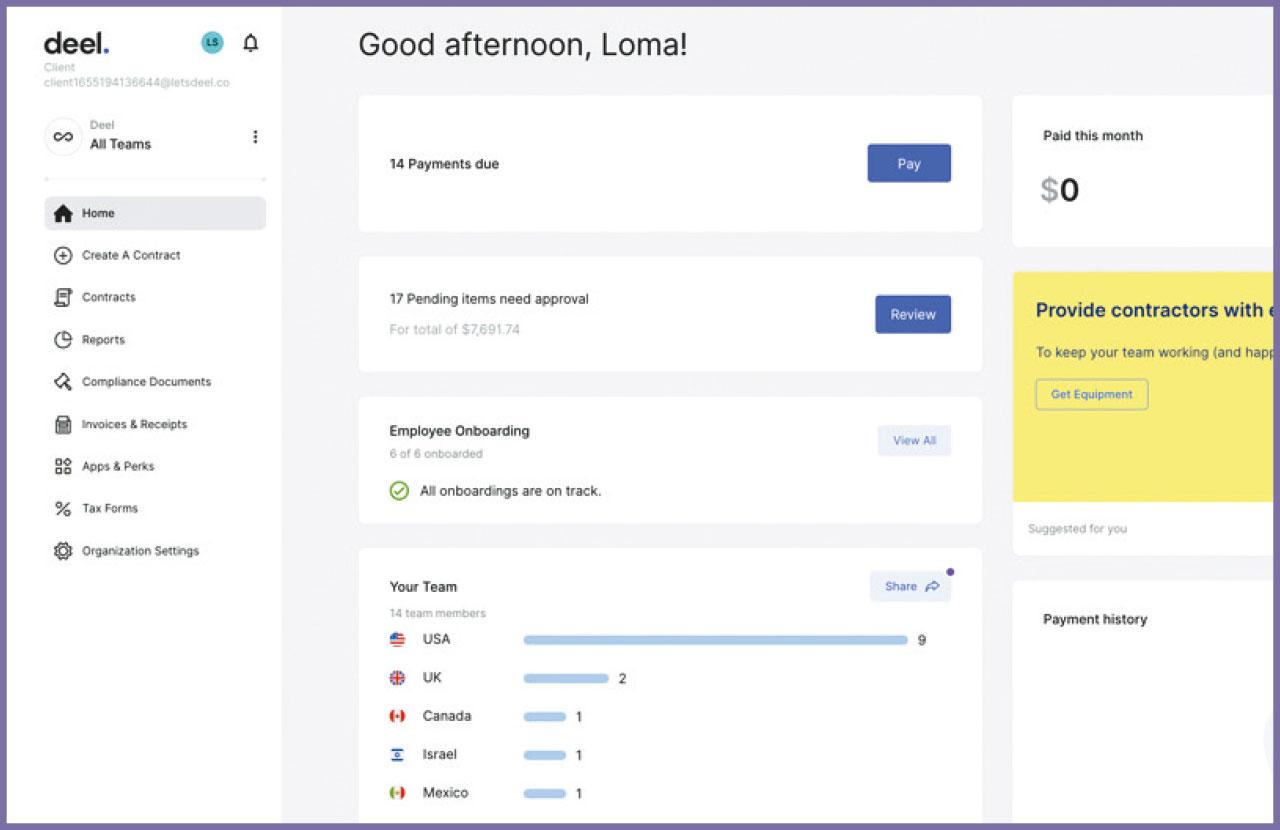
Task: Click the $0 paid amount
Action: [x=1060, y=190]
